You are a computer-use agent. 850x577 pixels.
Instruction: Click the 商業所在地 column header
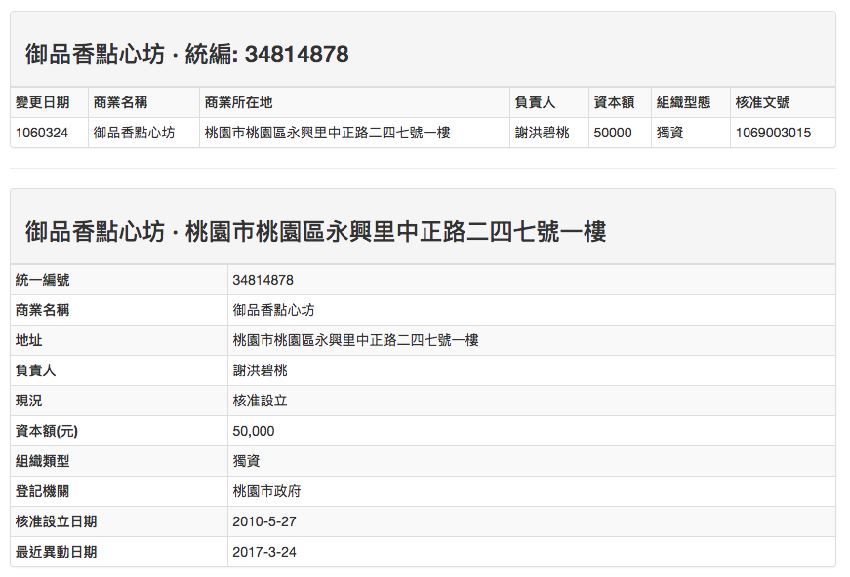238,102
